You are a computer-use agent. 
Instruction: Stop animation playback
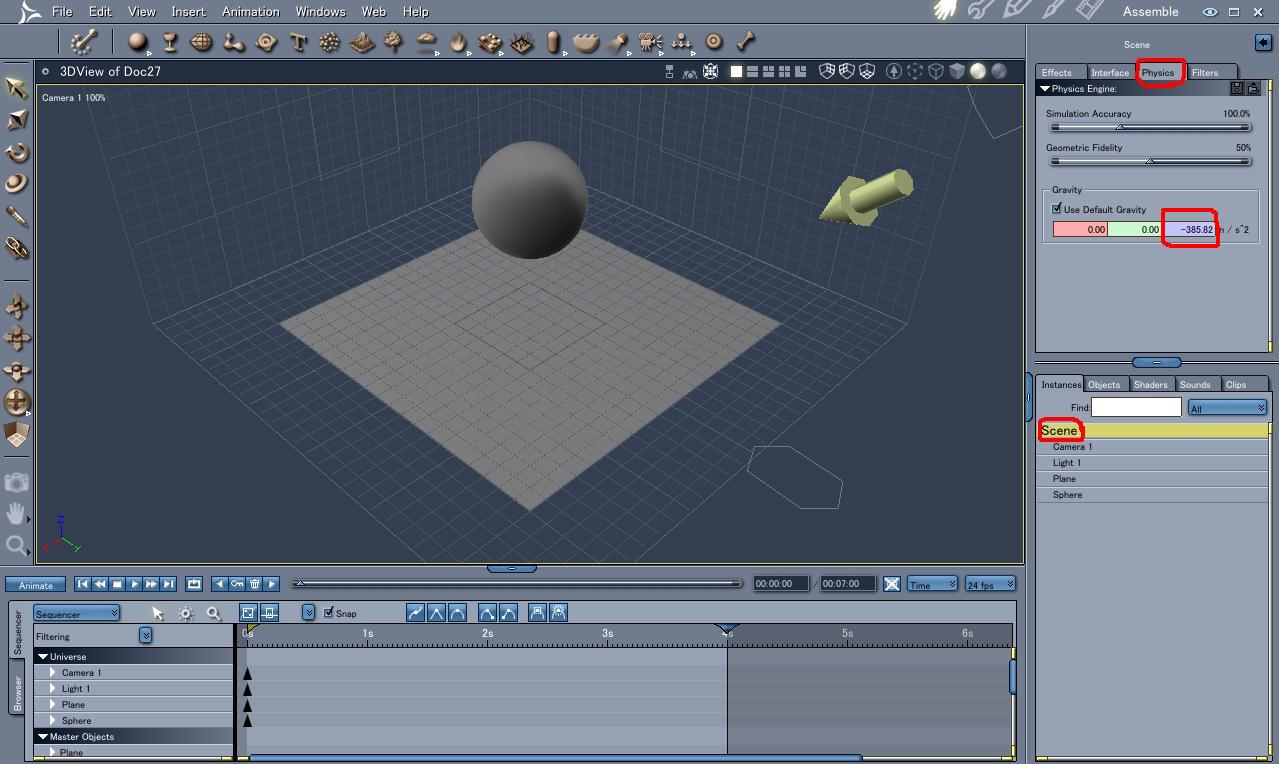(117, 583)
